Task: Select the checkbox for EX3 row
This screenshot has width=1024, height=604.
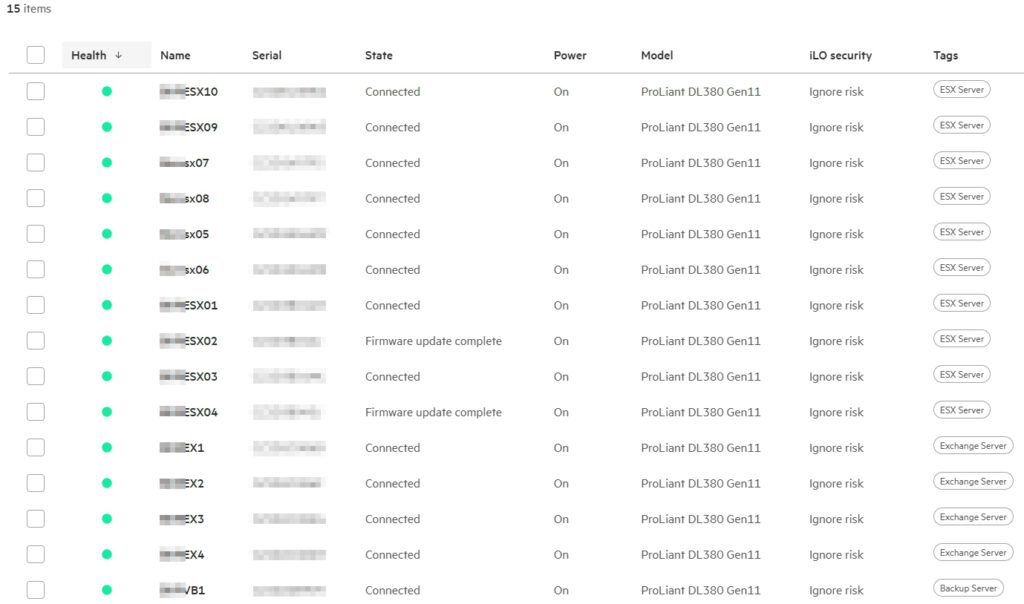Action: coord(36,519)
